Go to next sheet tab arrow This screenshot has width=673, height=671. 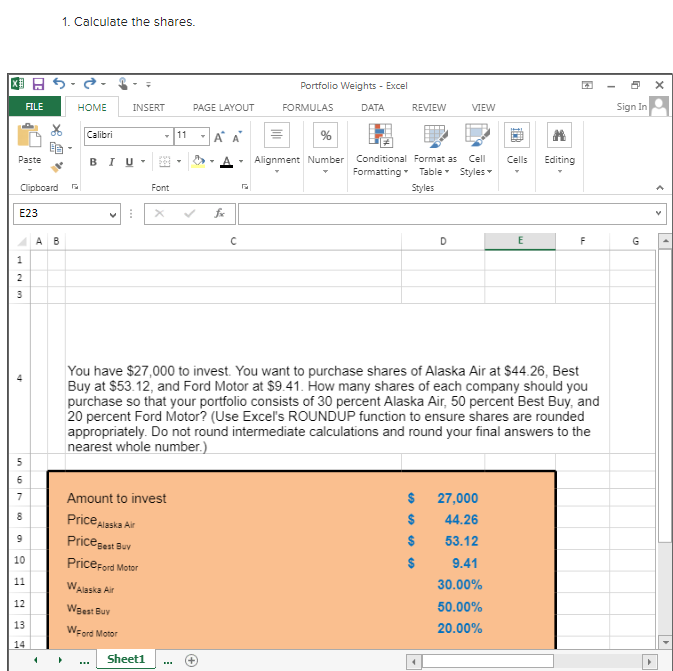click(x=60, y=660)
